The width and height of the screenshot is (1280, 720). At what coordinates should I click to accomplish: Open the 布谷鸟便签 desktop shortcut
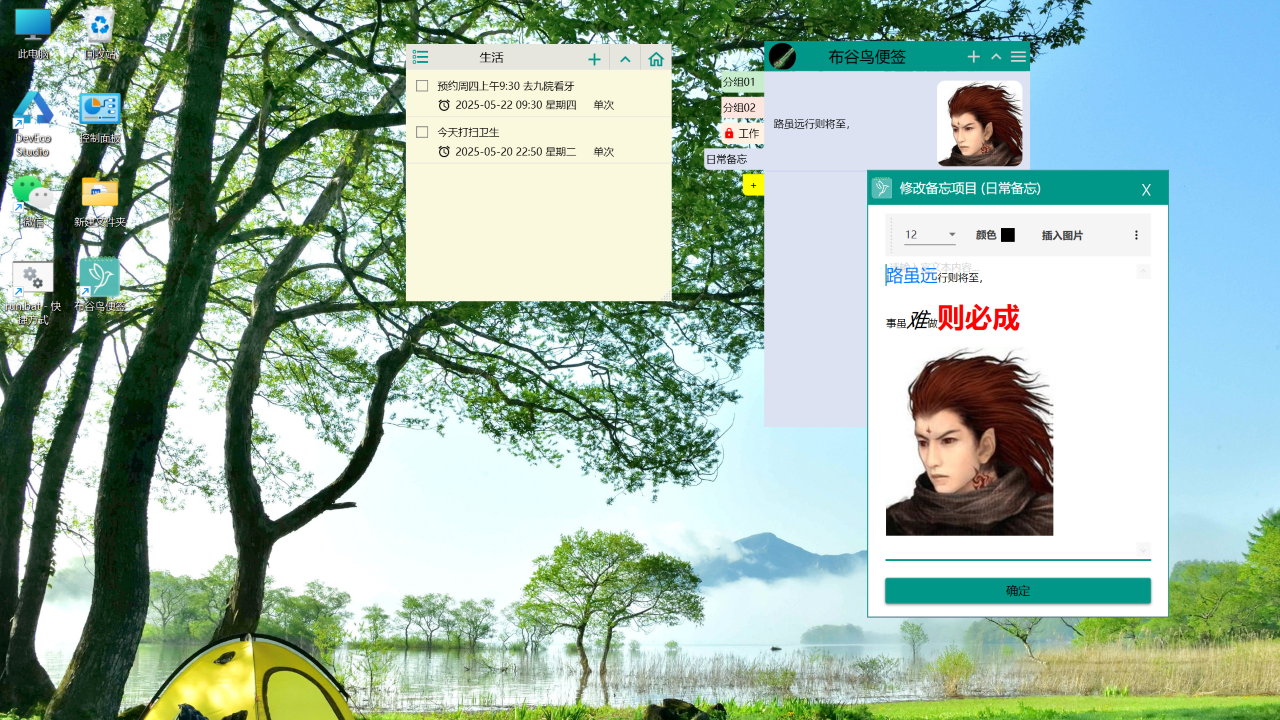click(x=99, y=279)
